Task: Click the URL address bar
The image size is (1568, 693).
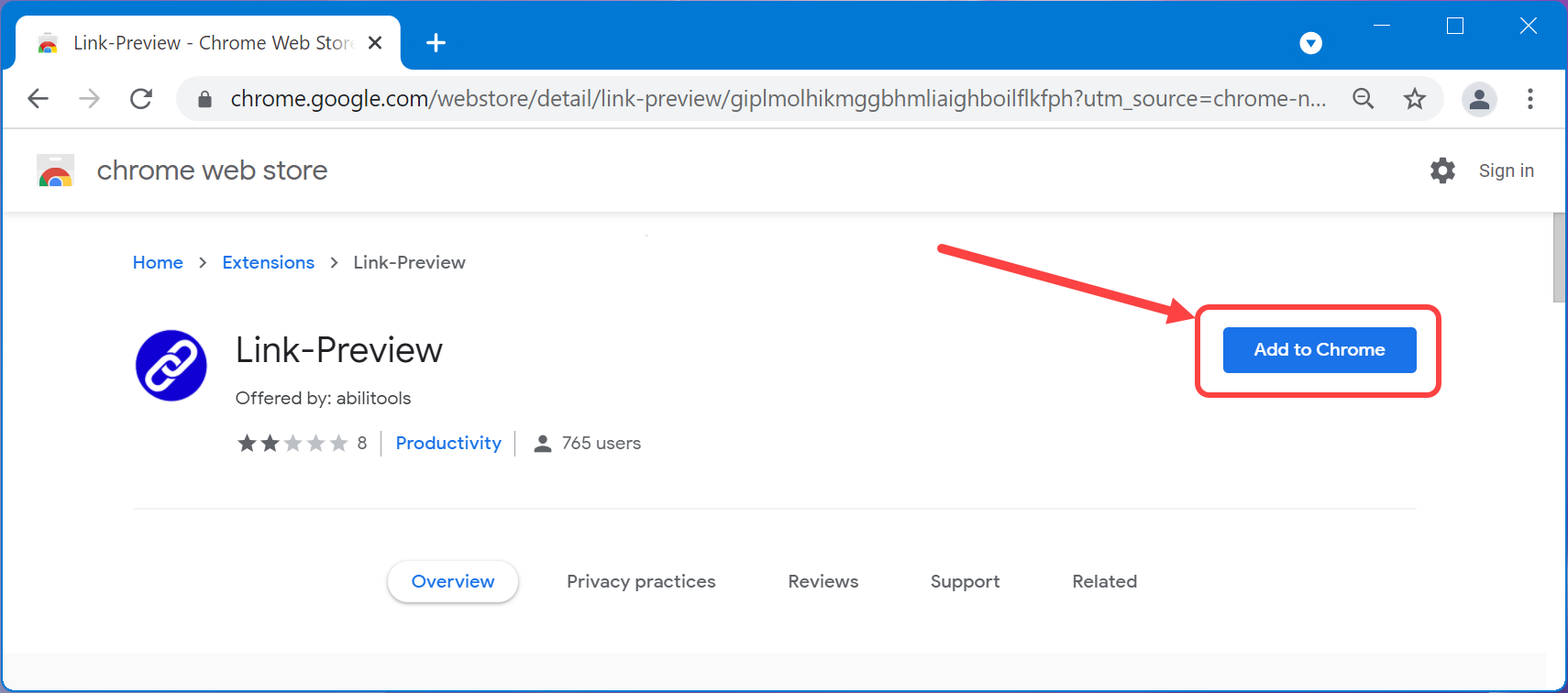Action: [x=778, y=98]
